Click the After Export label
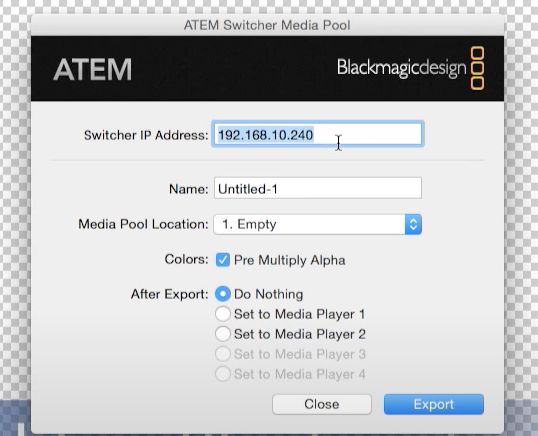This screenshot has height=436, width=538. 169,294
